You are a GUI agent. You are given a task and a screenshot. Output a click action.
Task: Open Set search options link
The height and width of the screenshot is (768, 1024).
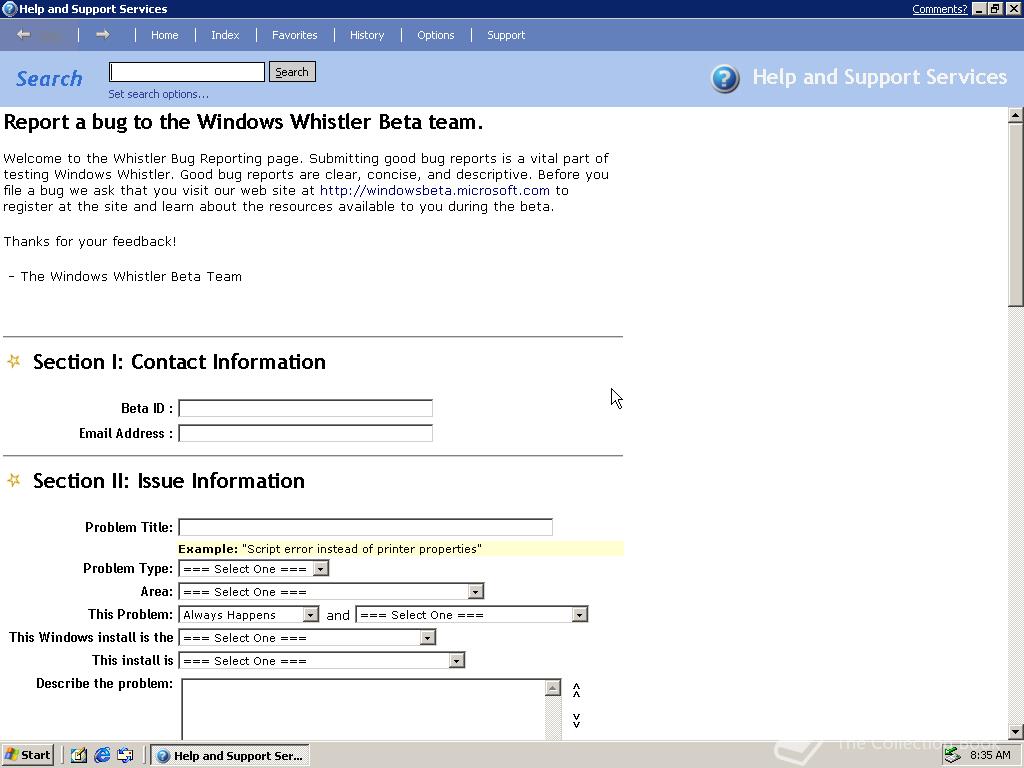pyautogui.click(x=159, y=94)
